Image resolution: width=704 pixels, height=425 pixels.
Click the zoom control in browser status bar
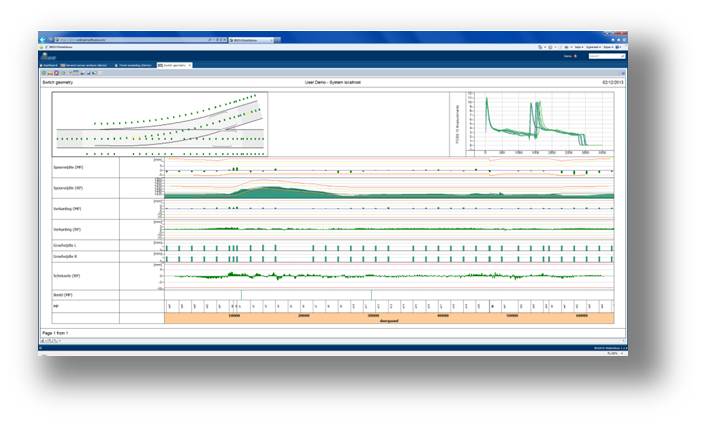coord(615,354)
